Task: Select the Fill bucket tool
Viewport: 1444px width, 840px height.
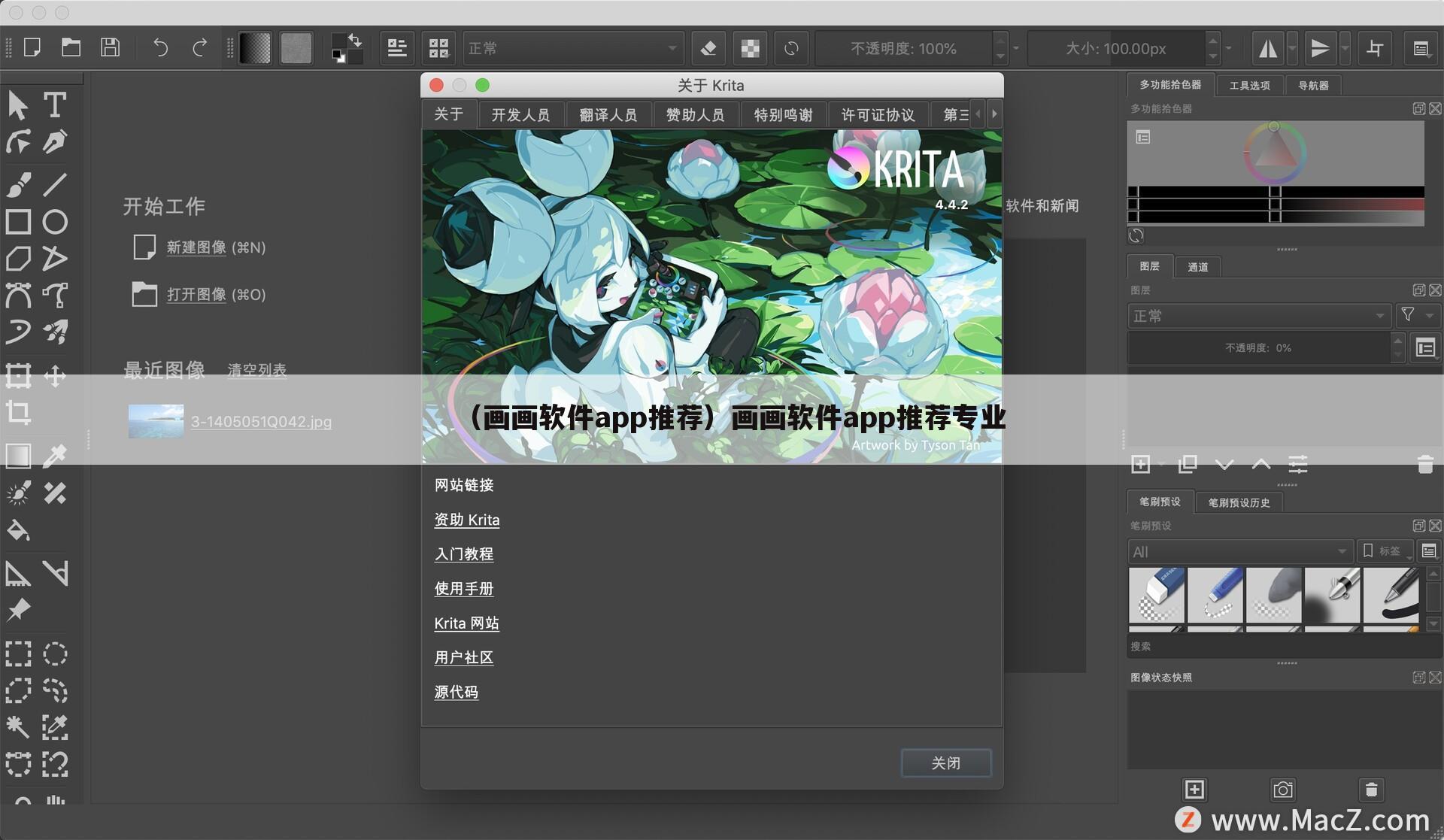Action: click(19, 530)
